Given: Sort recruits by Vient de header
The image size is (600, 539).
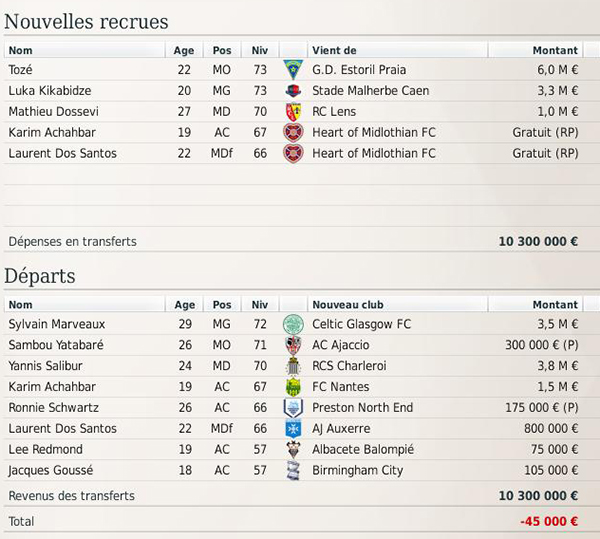Looking at the screenshot, I should coord(398,50).
